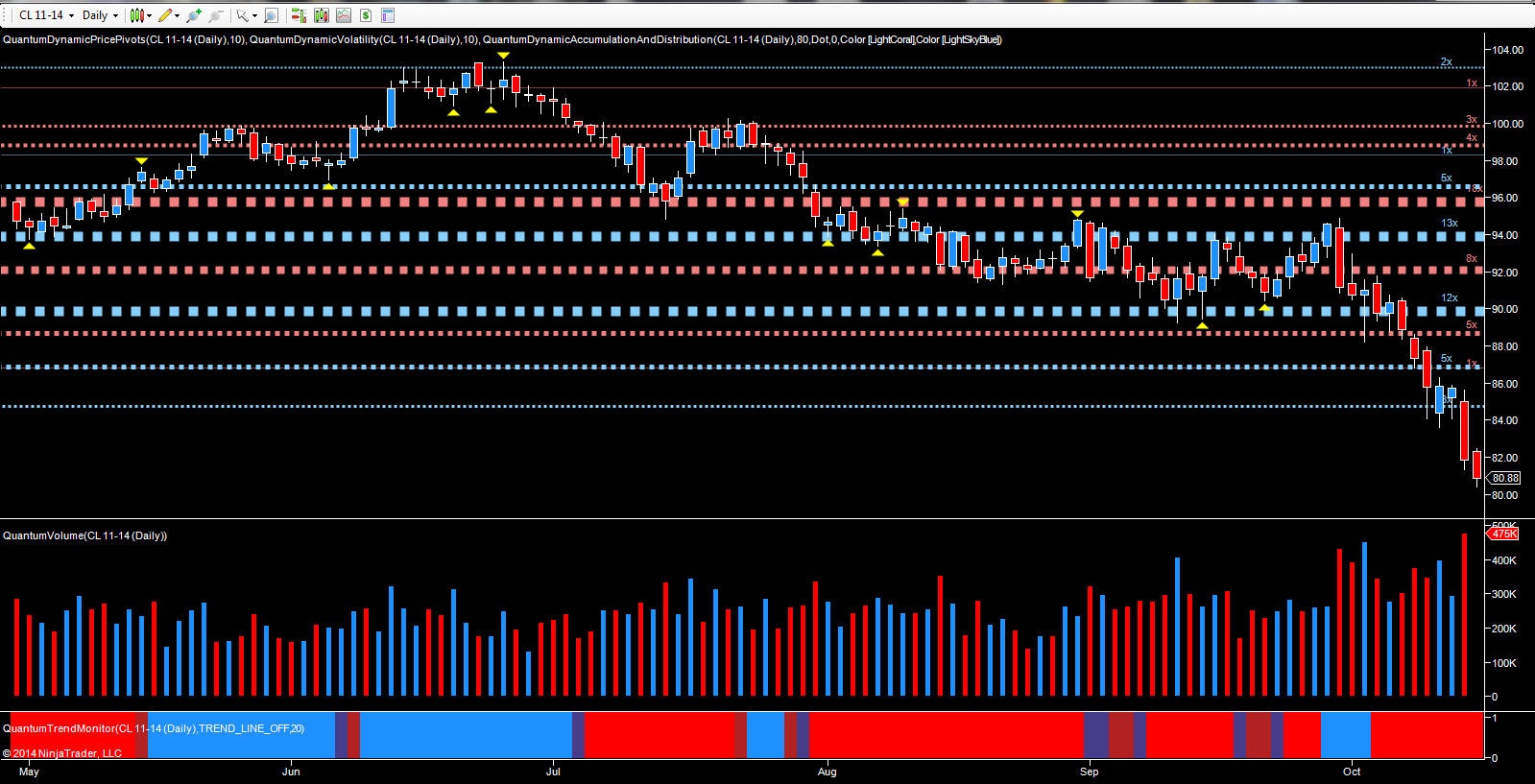
Task: Expand the drawing tools dropdown arrow
Action: 177,15
